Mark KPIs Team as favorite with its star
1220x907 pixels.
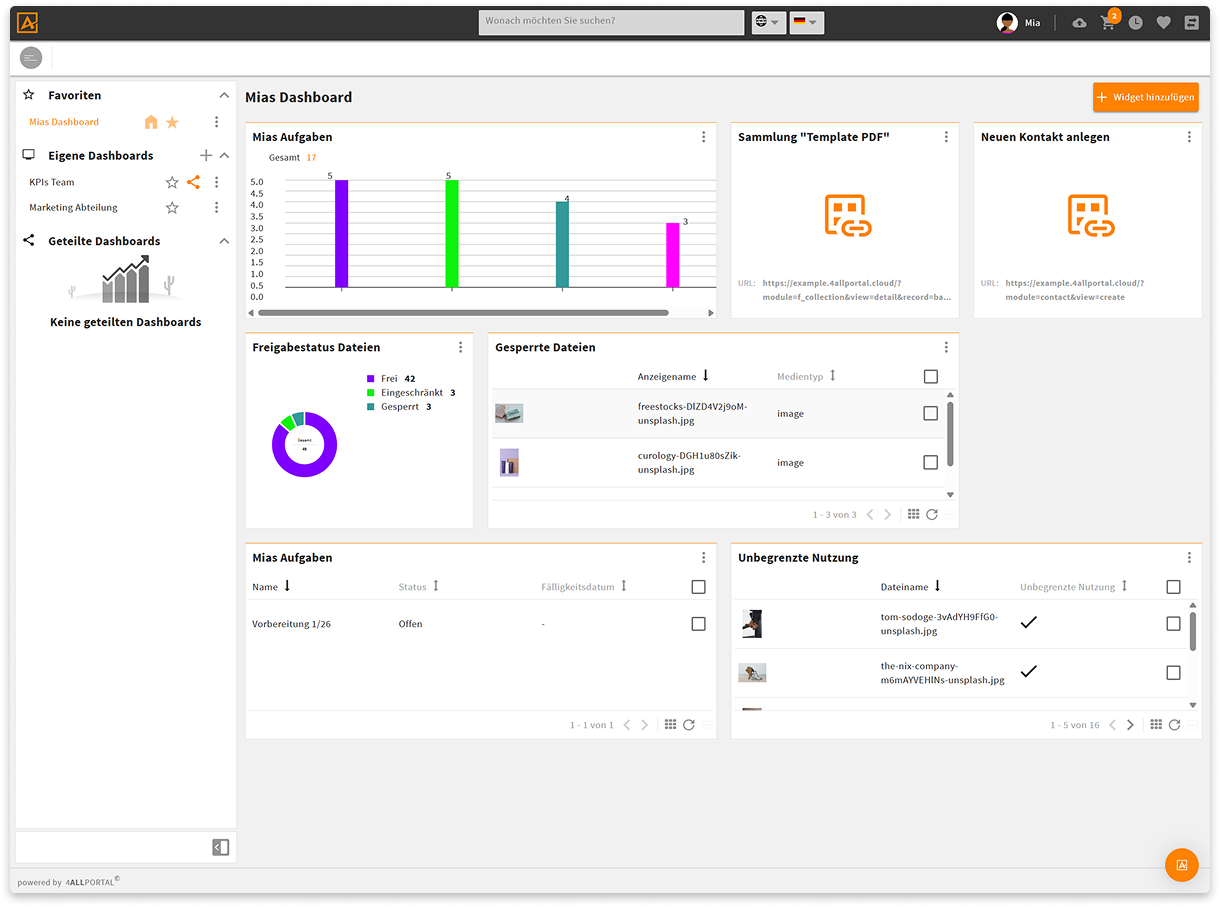172,182
